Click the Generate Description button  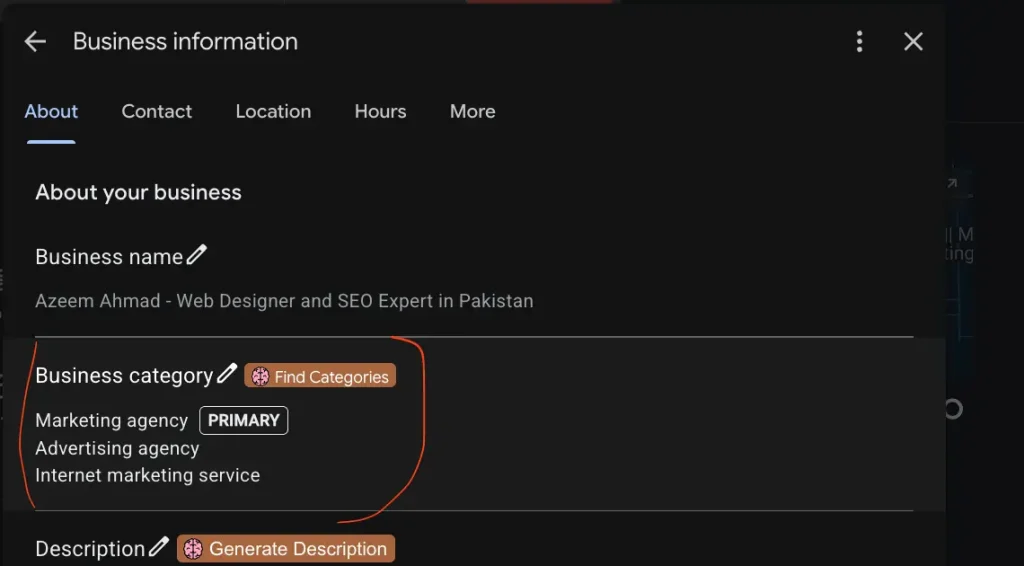[286, 549]
